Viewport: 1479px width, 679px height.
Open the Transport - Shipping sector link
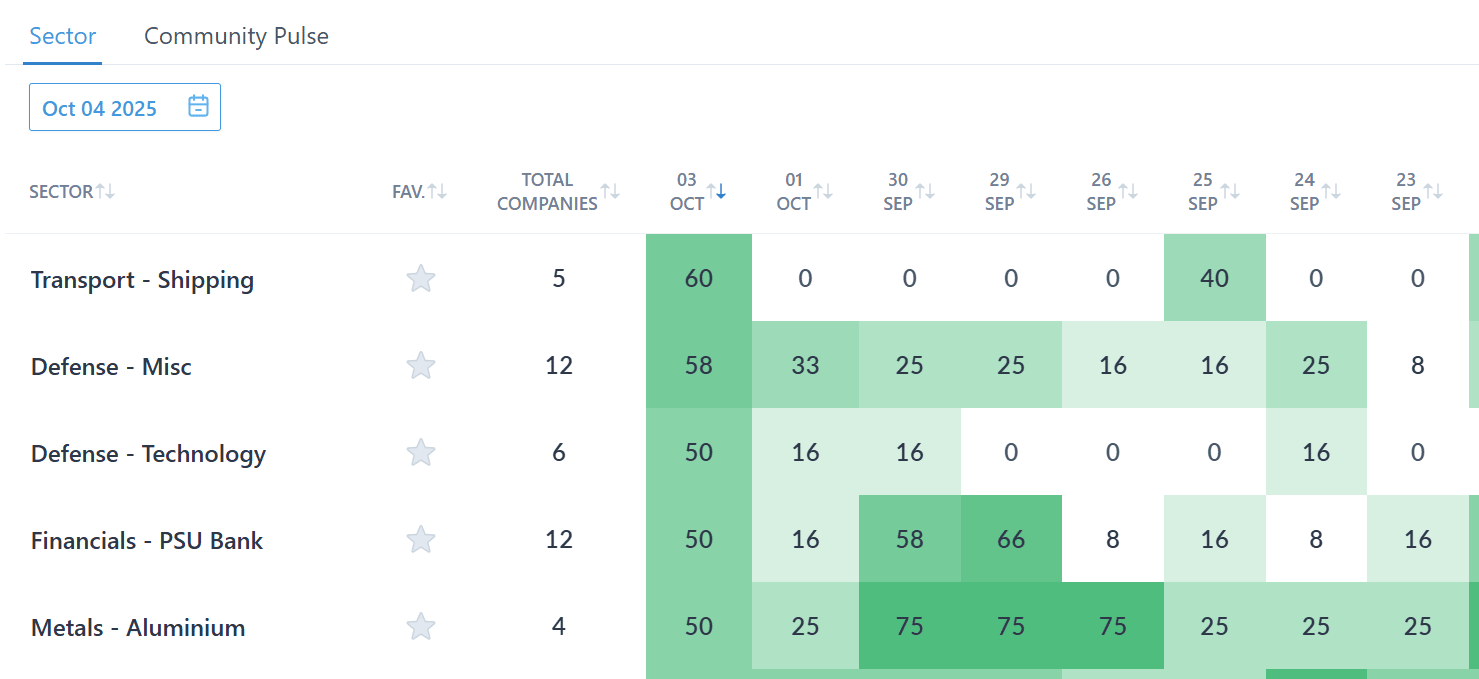pyautogui.click(x=142, y=280)
